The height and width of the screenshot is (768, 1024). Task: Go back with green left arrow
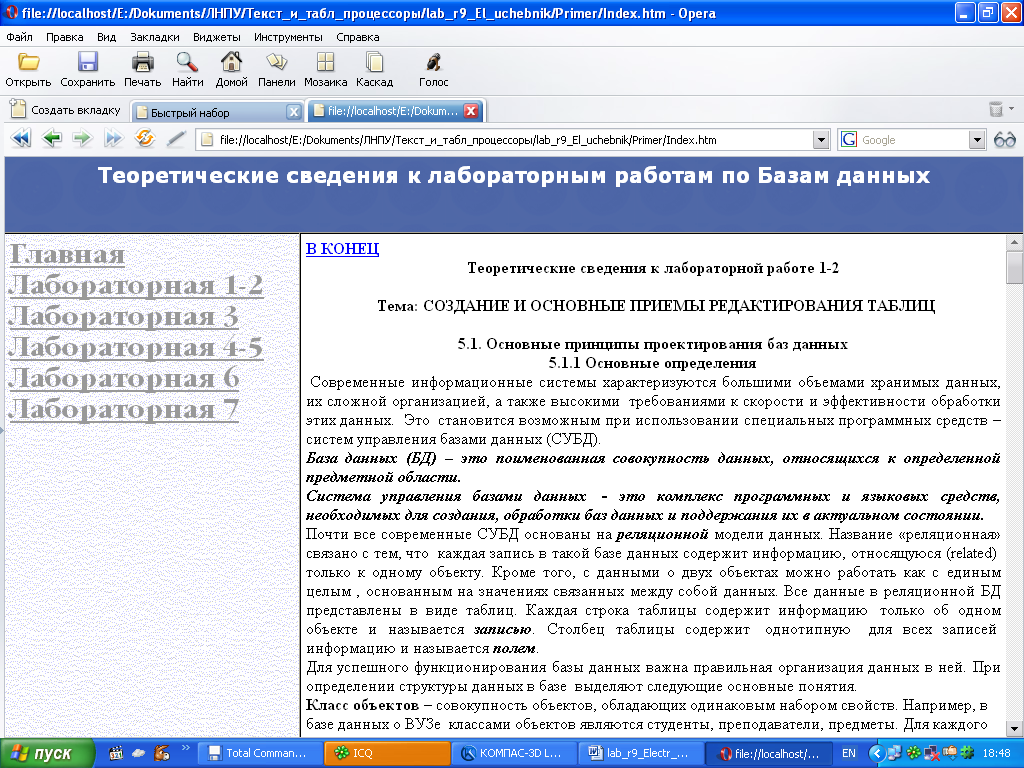pyautogui.click(x=52, y=138)
